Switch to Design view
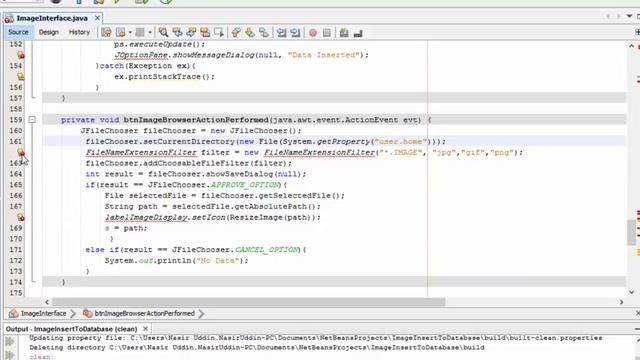640x360 pixels. coord(49,32)
